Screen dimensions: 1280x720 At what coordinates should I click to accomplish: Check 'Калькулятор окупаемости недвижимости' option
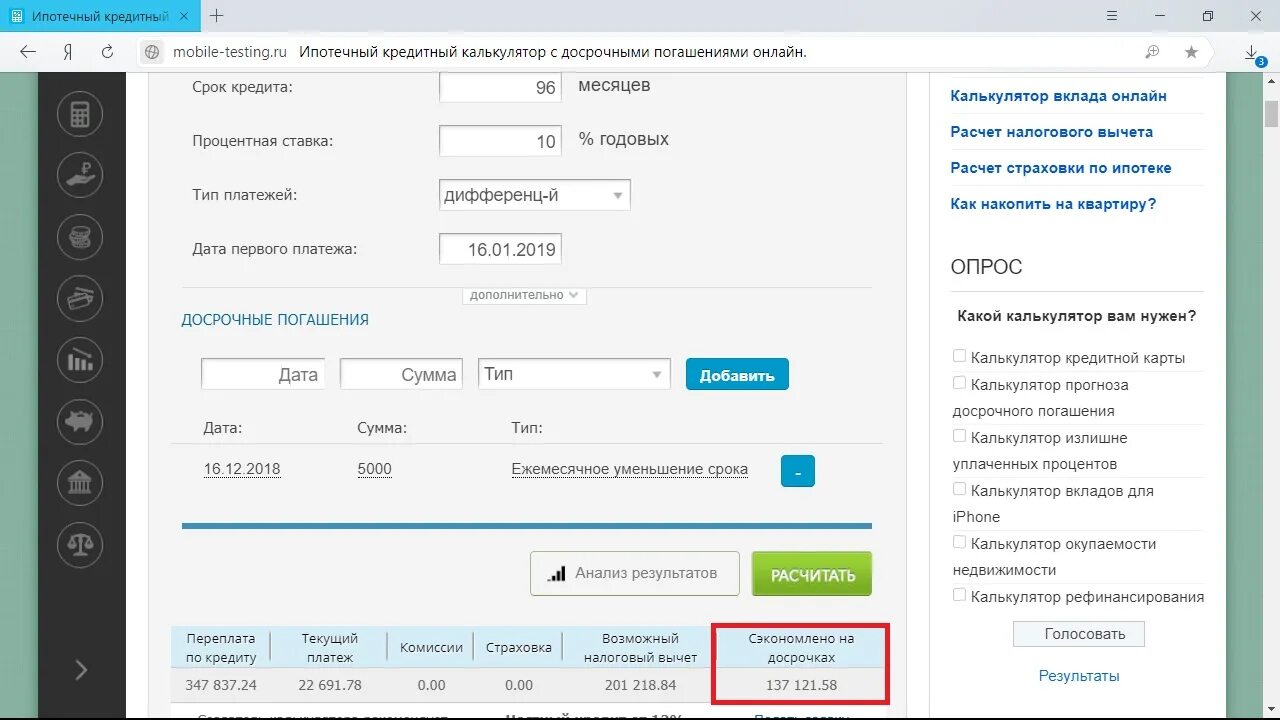[959, 542]
